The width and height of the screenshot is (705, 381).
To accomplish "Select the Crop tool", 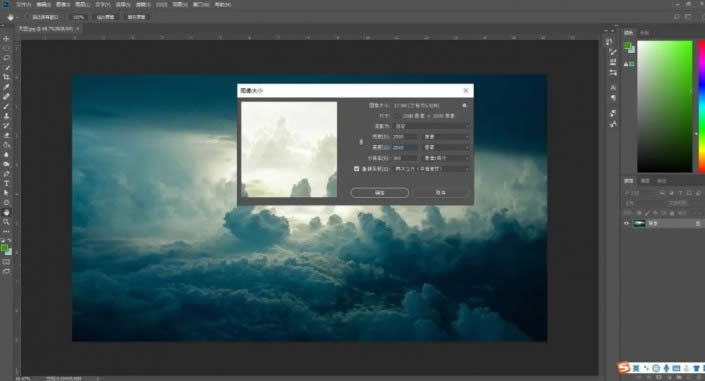I will 6,77.
